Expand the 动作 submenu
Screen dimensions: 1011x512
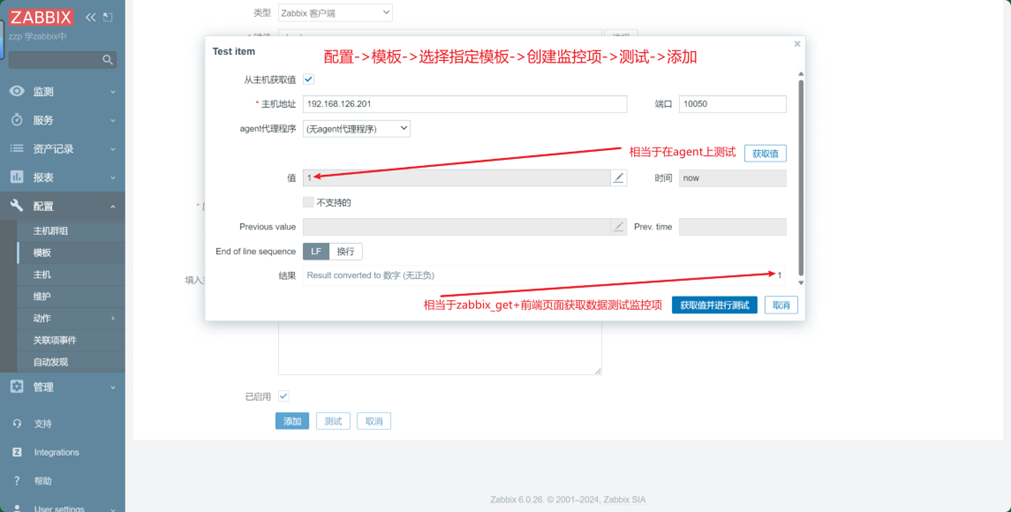113,318
